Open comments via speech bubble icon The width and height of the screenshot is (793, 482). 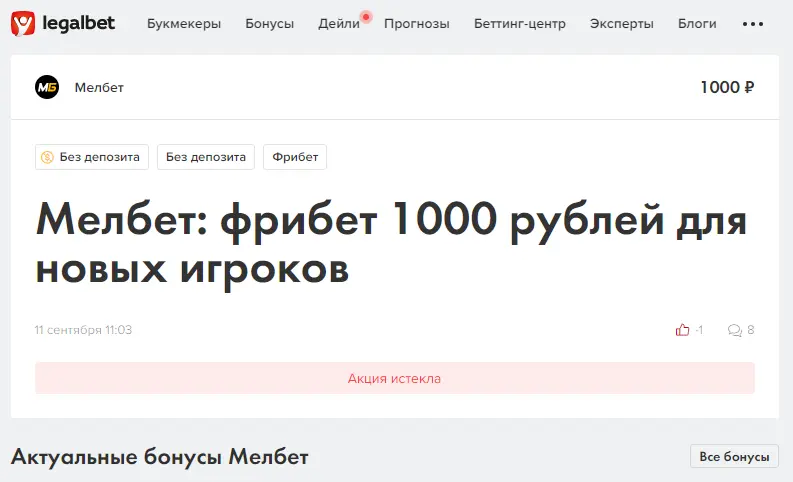734,330
